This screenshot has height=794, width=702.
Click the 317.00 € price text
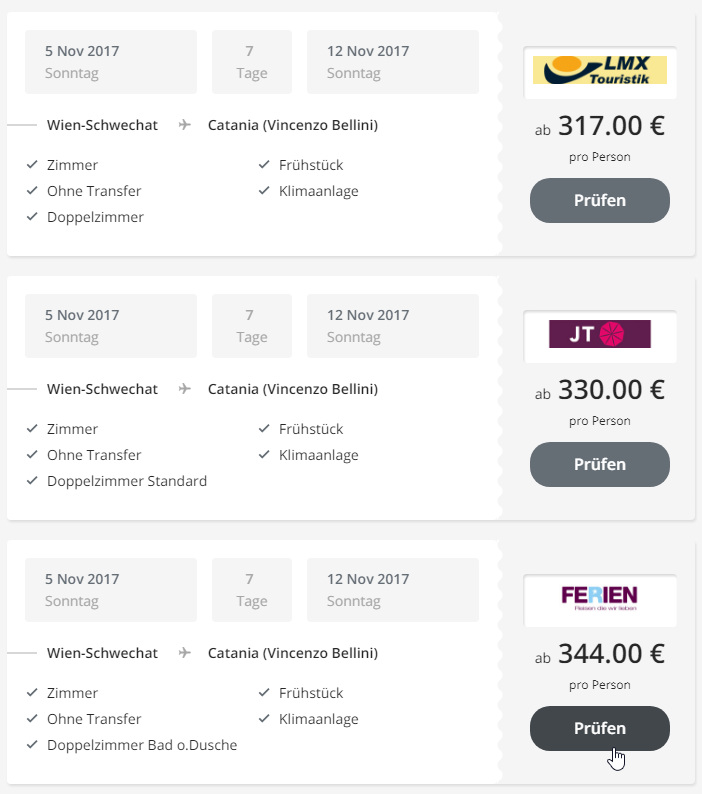coord(611,126)
